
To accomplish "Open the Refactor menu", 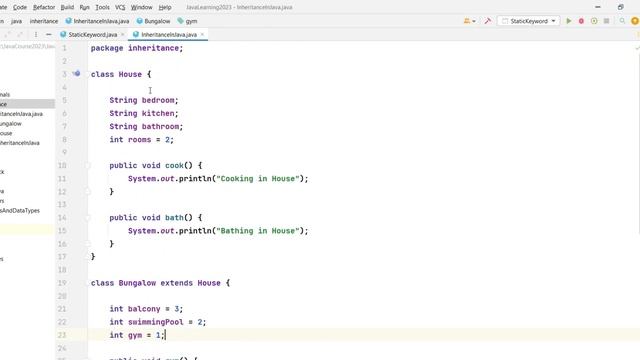I will pyautogui.click(x=44, y=7).
